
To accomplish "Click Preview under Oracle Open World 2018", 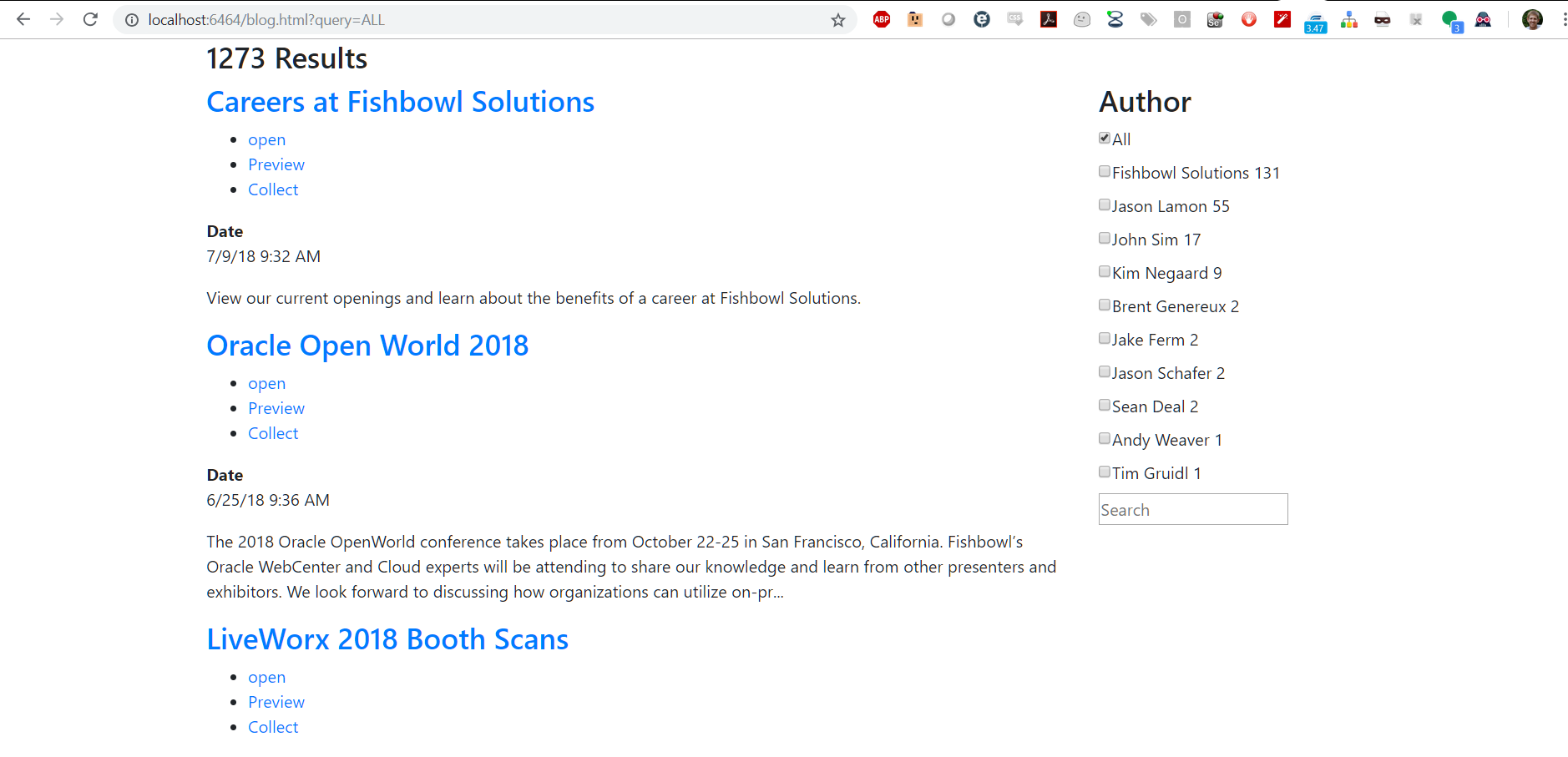I will (x=276, y=408).
